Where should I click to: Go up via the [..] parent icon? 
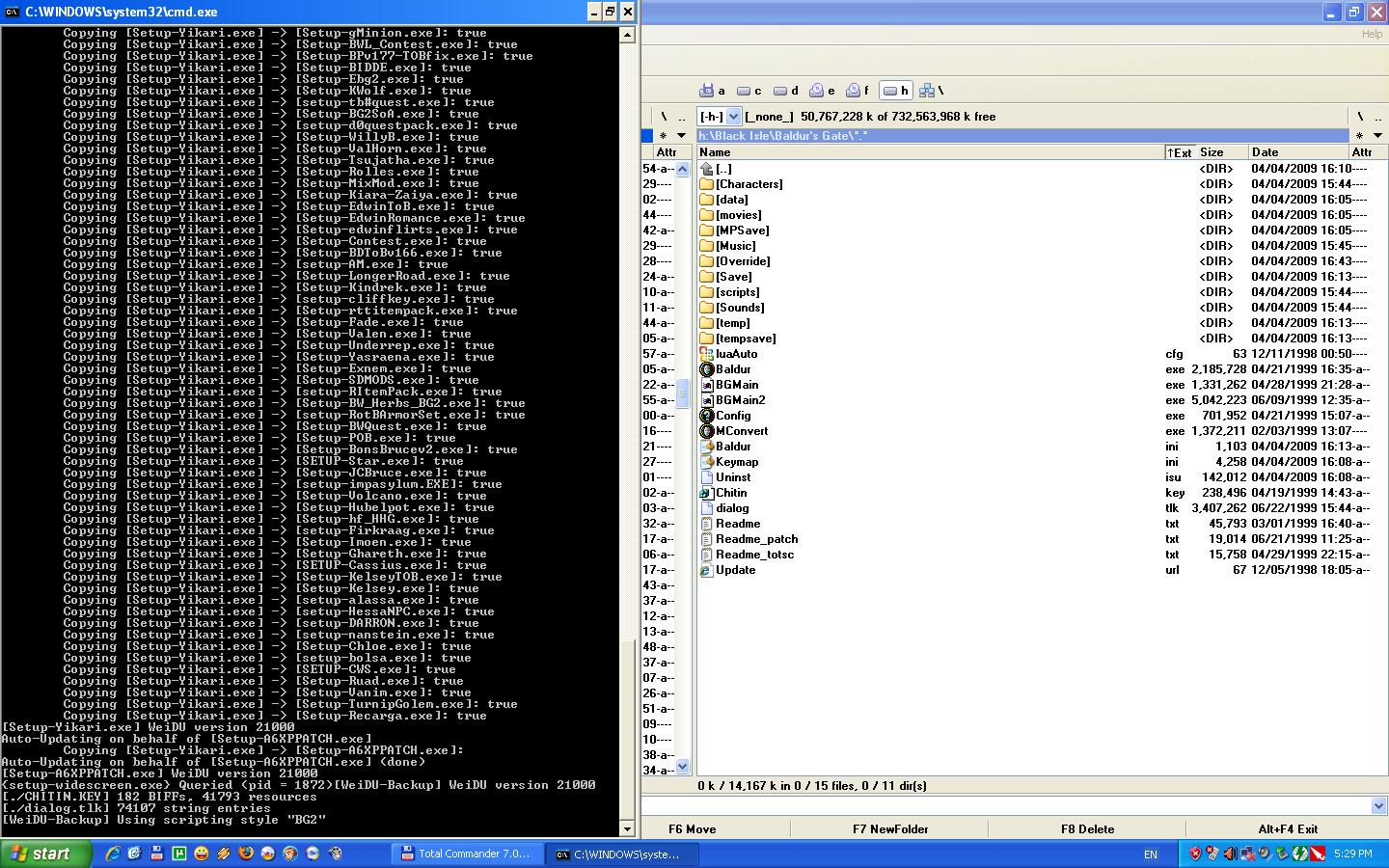pyautogui.click(x=706, y=169)
